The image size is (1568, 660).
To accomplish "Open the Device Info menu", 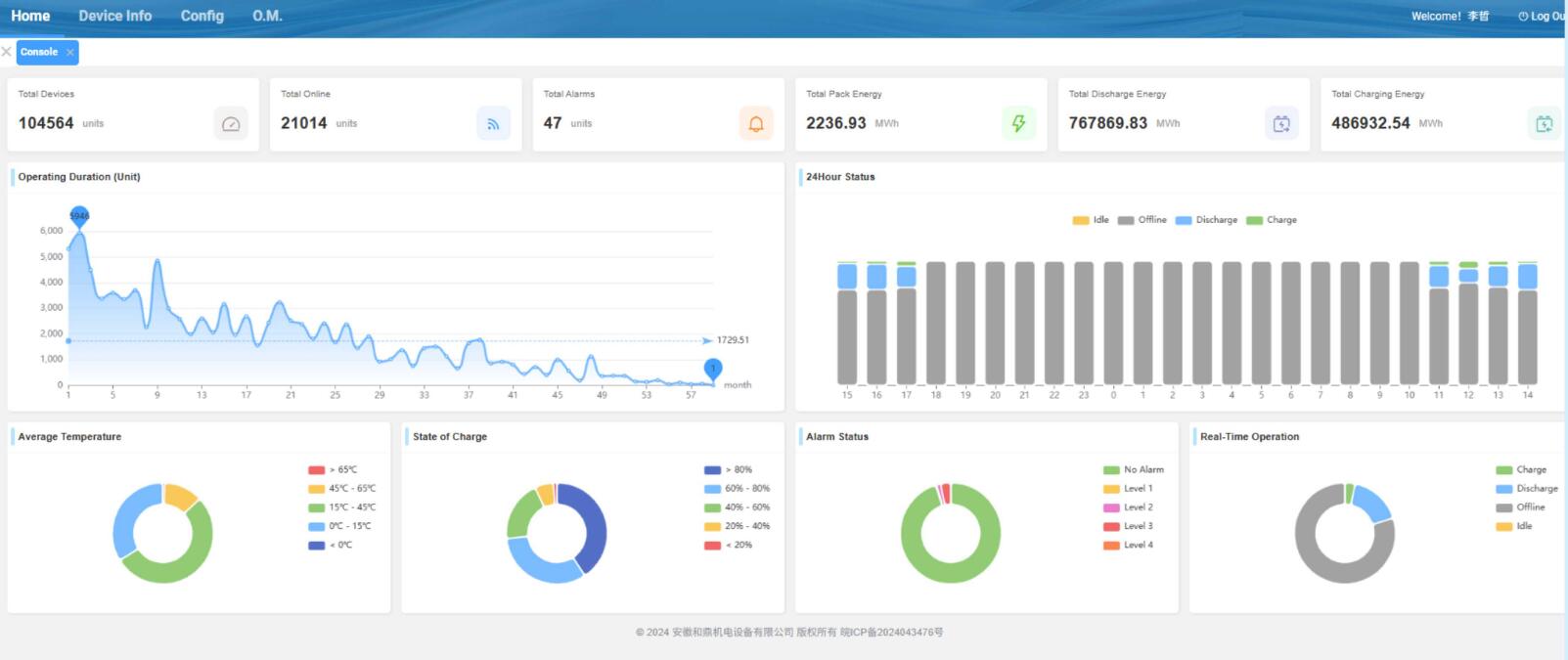I will (115, 17).
